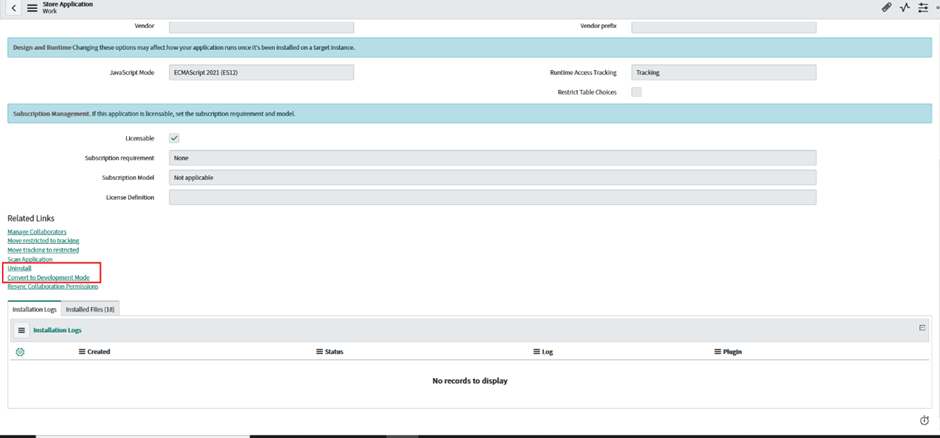Click the gear icon to personalize list
Screen dimensions: 940x438
click(x=20, y=352)
